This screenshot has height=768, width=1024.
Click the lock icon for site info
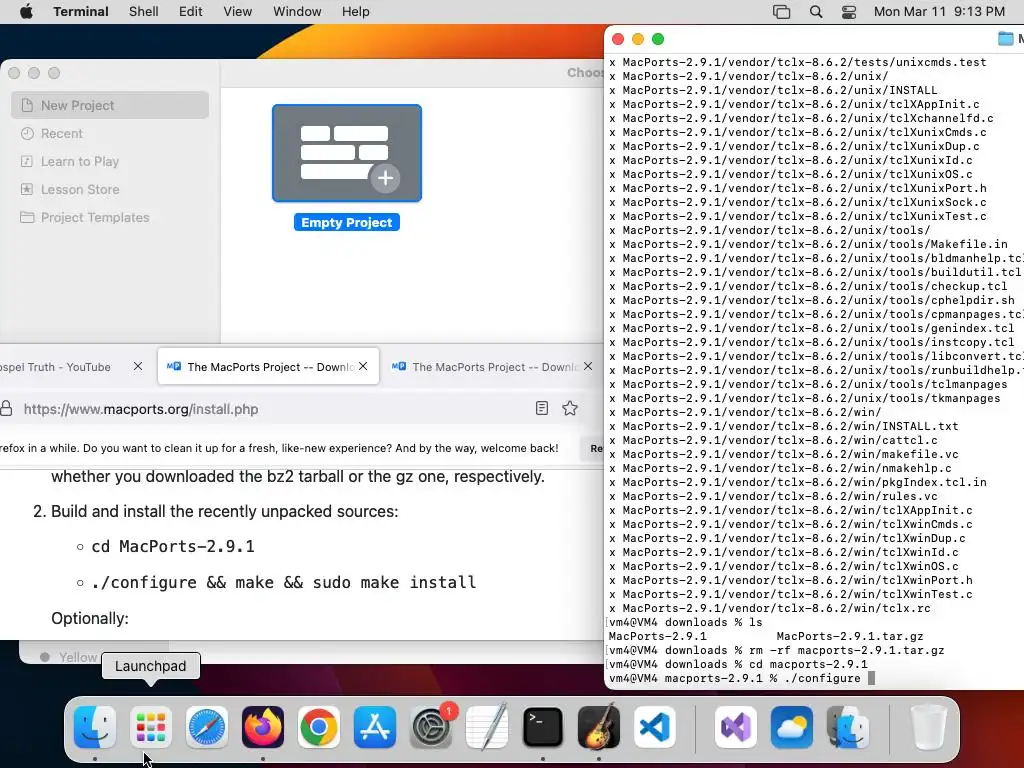click(7, 409)
